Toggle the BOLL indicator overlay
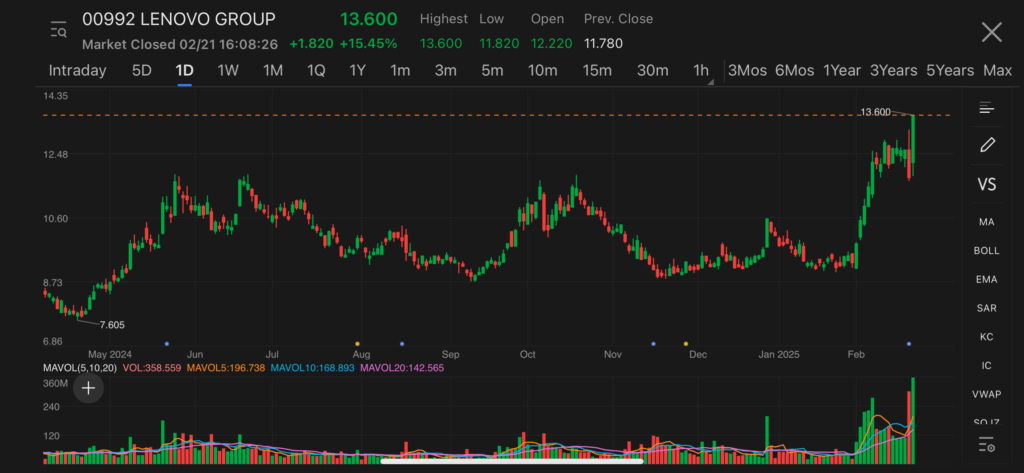This screenshot has height=473, width=1024. pyautogui.click(x=987, y=250)
